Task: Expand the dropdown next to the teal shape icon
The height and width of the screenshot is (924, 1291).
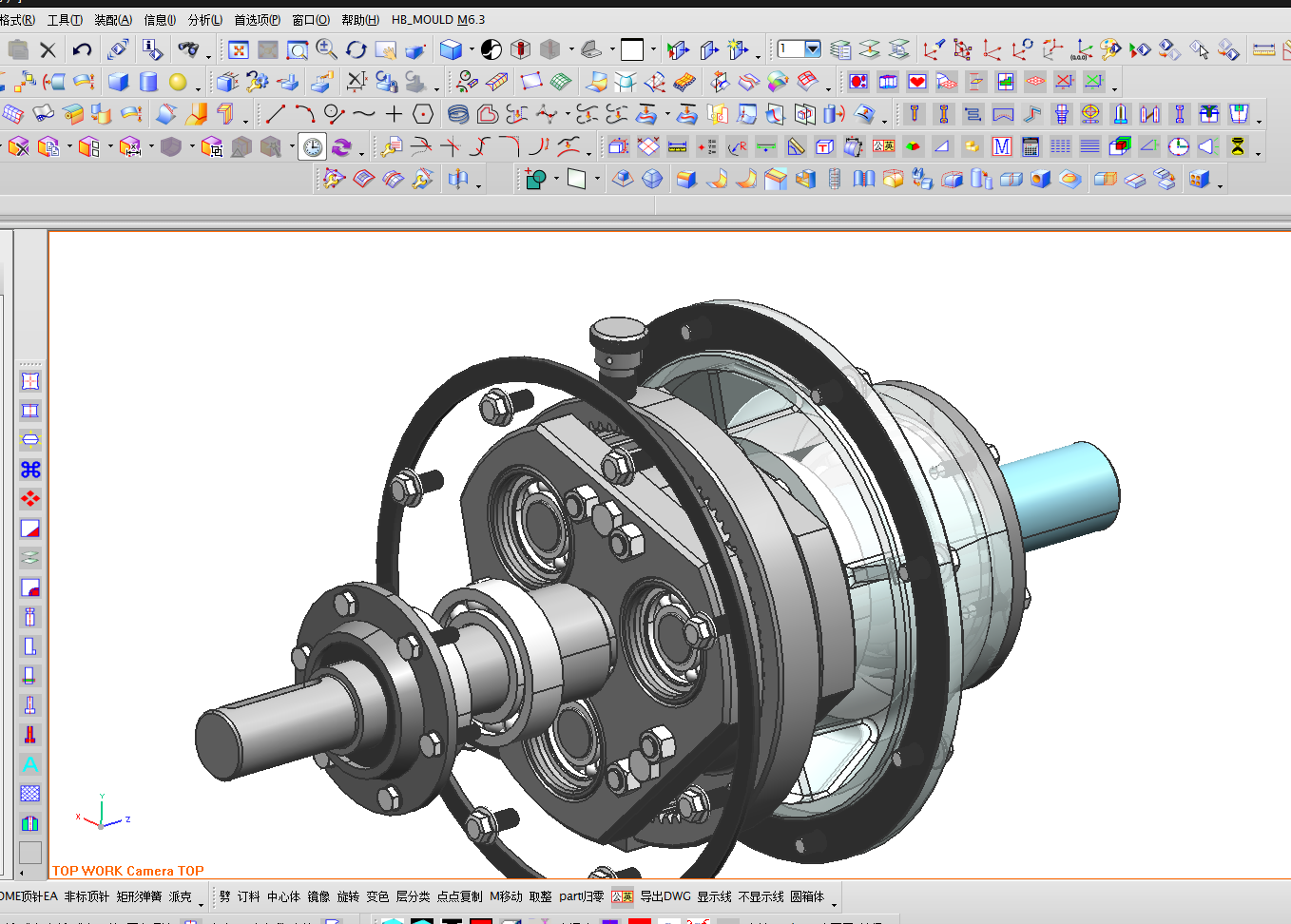Action: point(556,179)
